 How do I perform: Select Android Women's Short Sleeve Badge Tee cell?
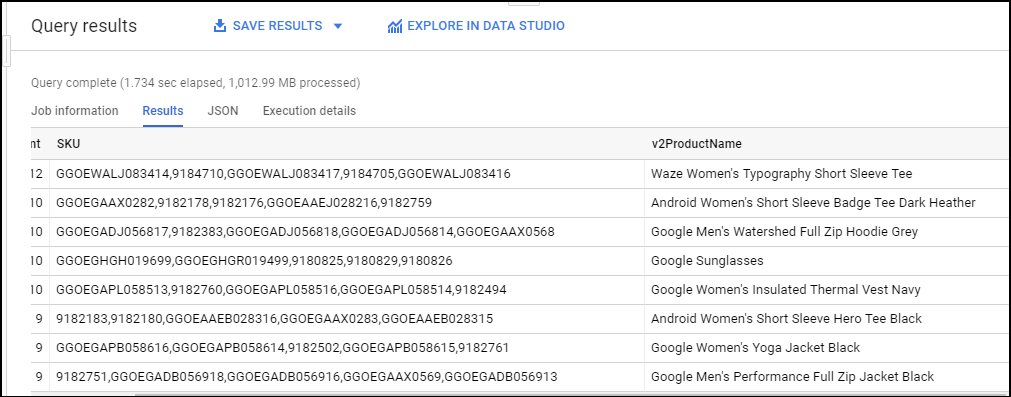(827, 203)
